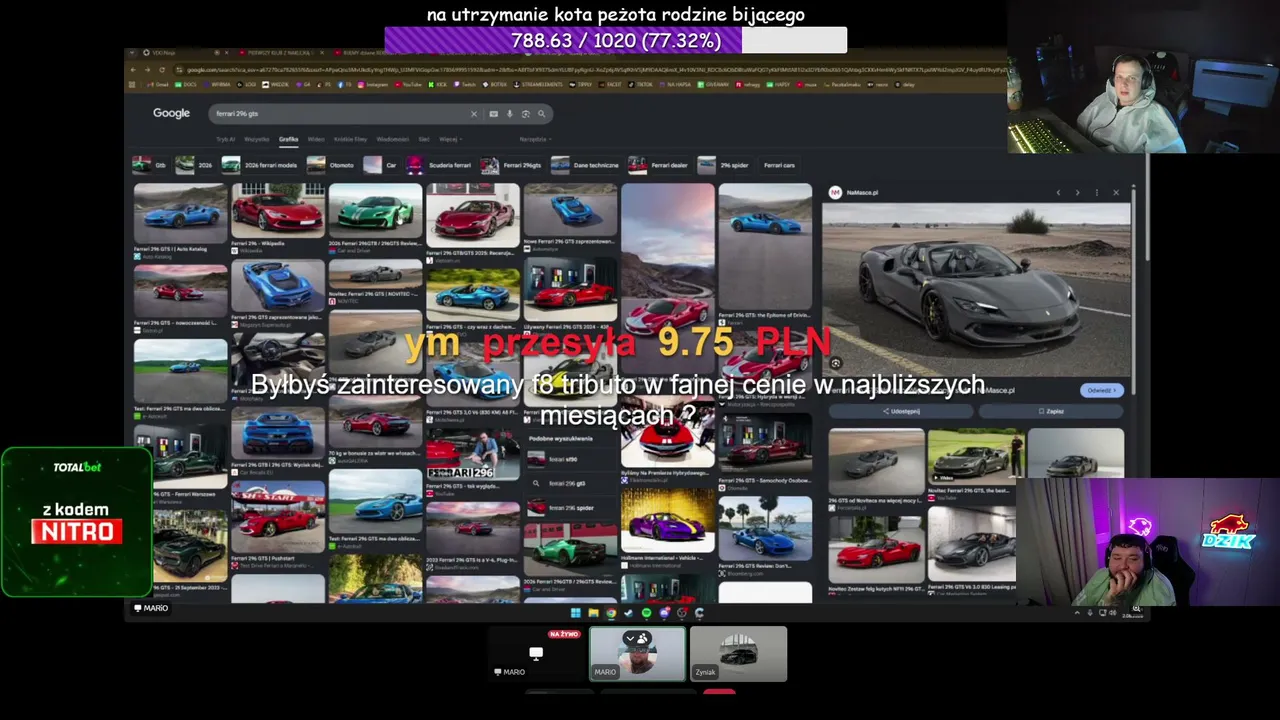Screen dimensions: 1280x720
Task: Switch to the Tryb AI tab
Action: click(x=226, y=139)
